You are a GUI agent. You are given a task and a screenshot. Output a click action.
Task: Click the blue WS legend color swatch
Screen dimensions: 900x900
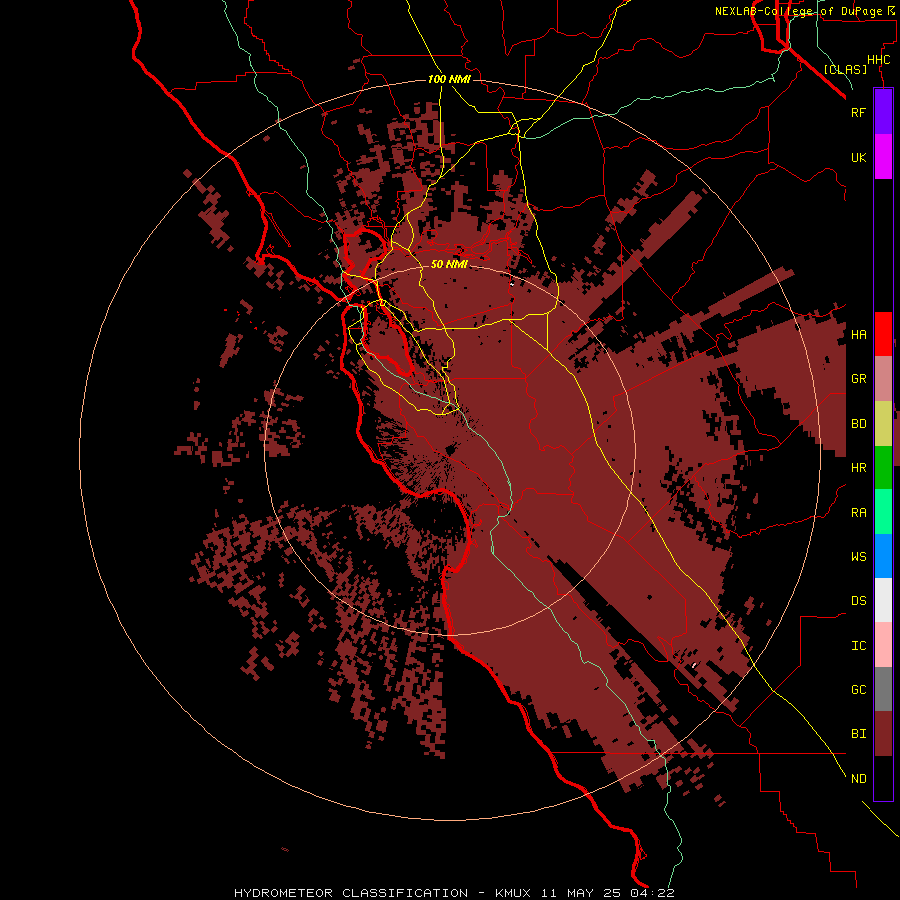883,556
